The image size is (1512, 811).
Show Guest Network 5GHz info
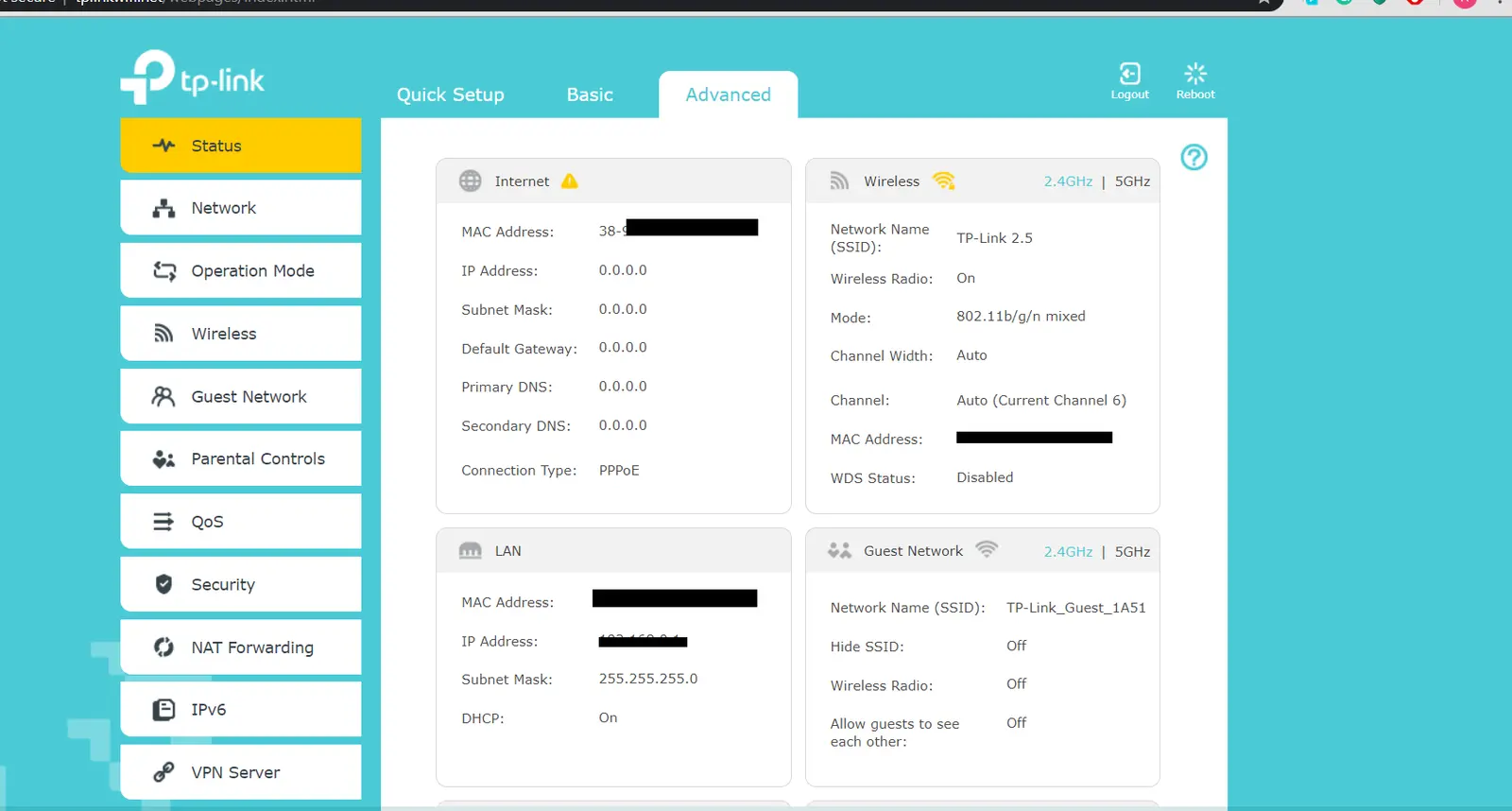tap(1132, 552)
